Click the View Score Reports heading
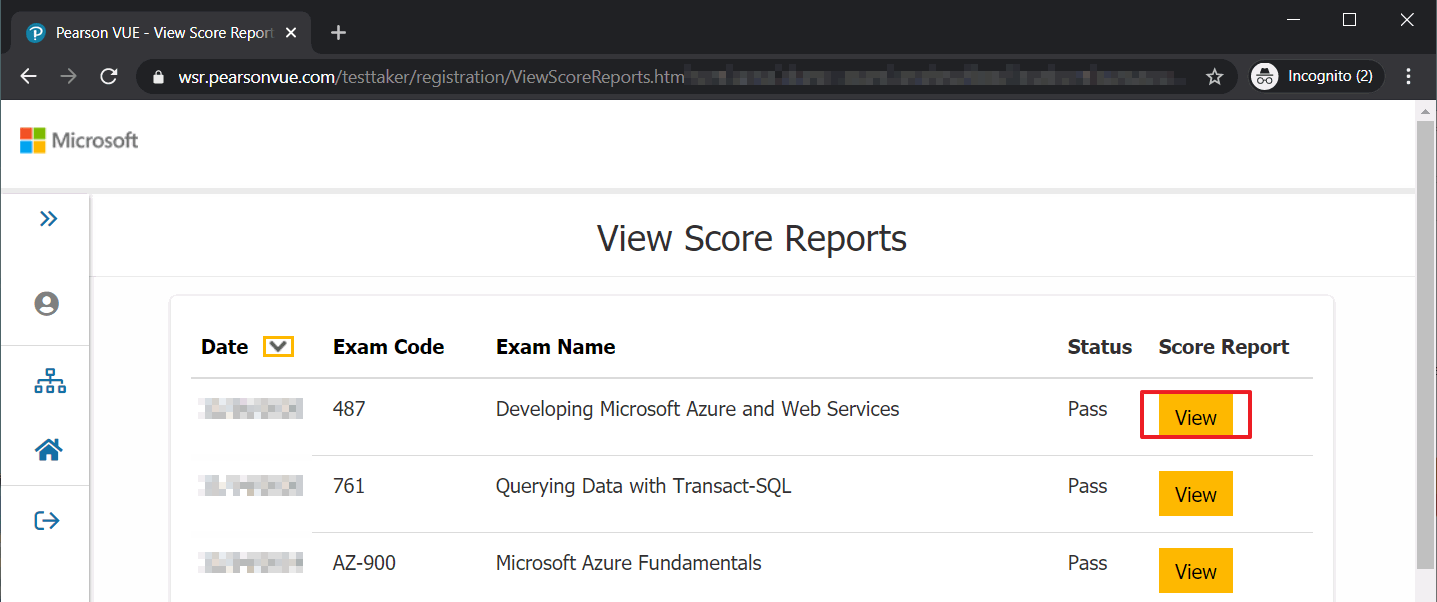Image resolution: width=1437 pixels, height=602 pixels. 752,239
